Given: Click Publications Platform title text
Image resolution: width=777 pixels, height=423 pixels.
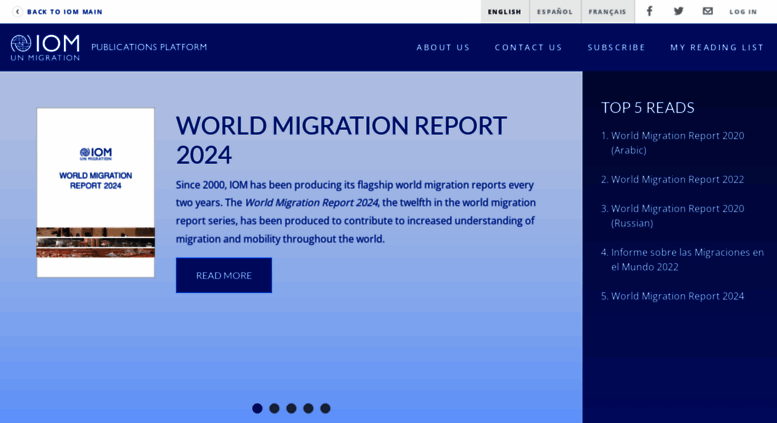Looking at the screenshot, I should coord(149,47).
